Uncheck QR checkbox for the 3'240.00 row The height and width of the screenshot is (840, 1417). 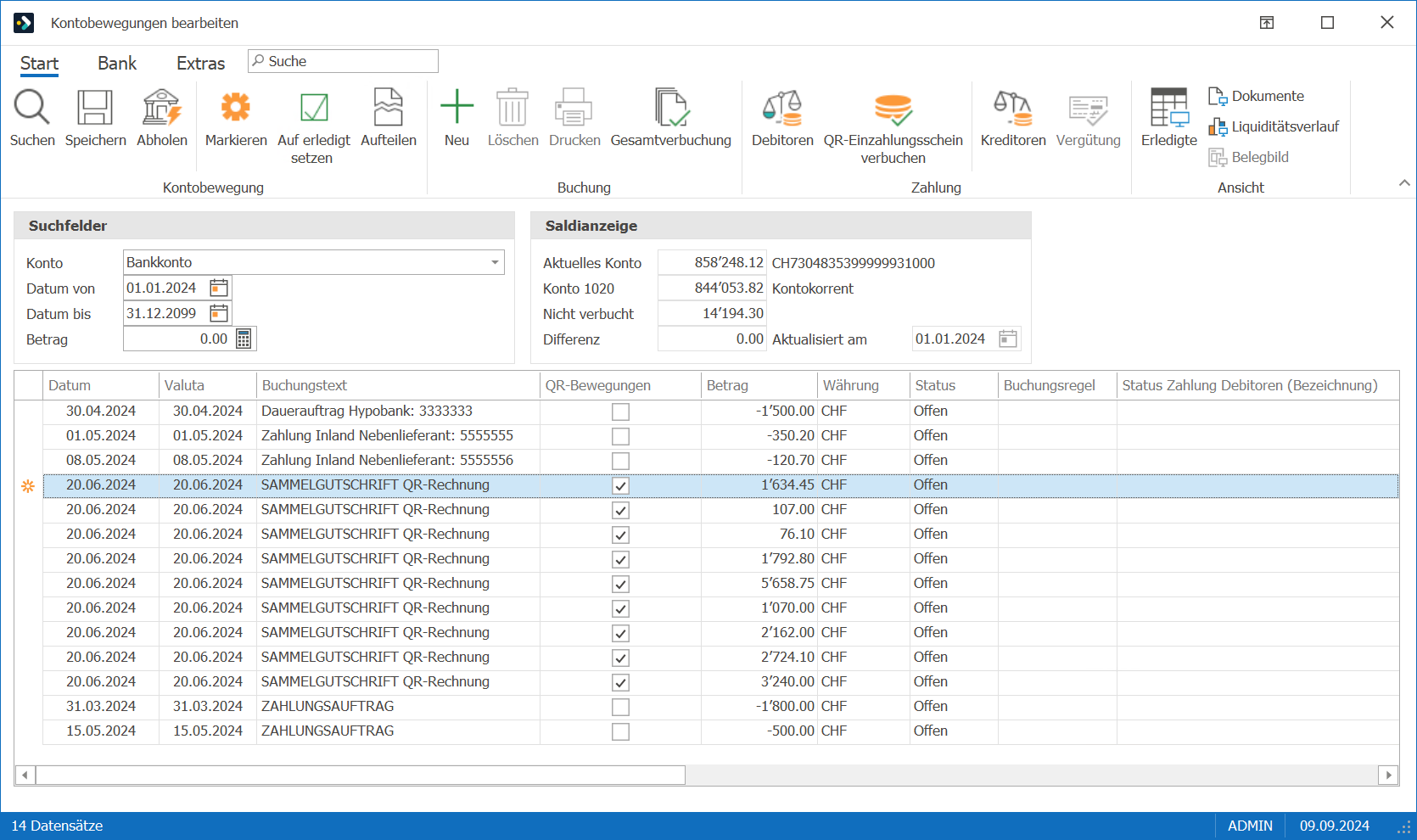pos(621,682)
